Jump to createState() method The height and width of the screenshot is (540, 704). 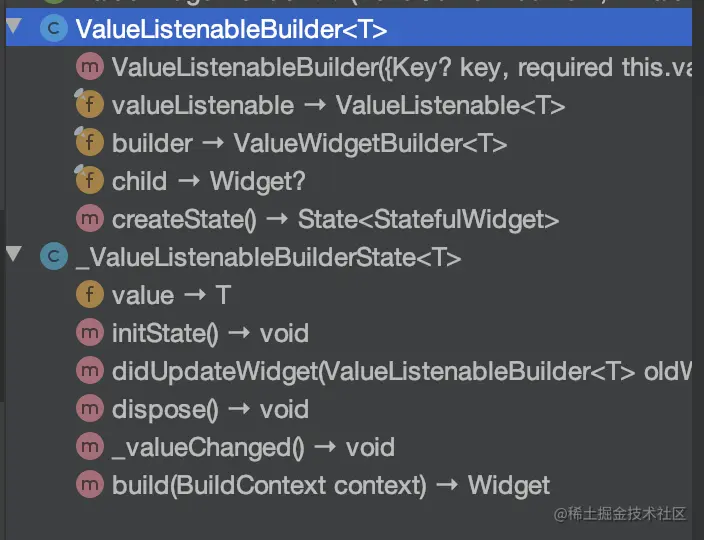point(335,219)
